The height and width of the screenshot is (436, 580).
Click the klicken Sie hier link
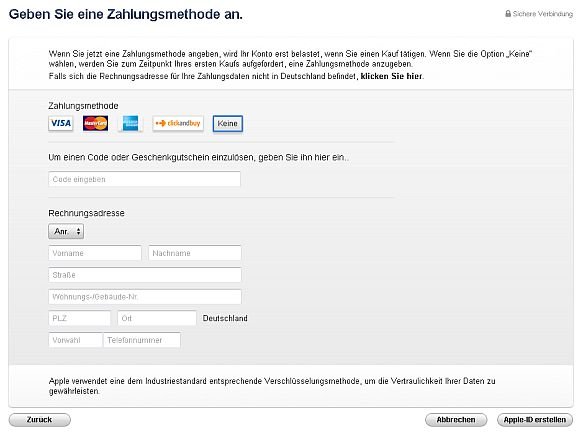pos(391,76)
